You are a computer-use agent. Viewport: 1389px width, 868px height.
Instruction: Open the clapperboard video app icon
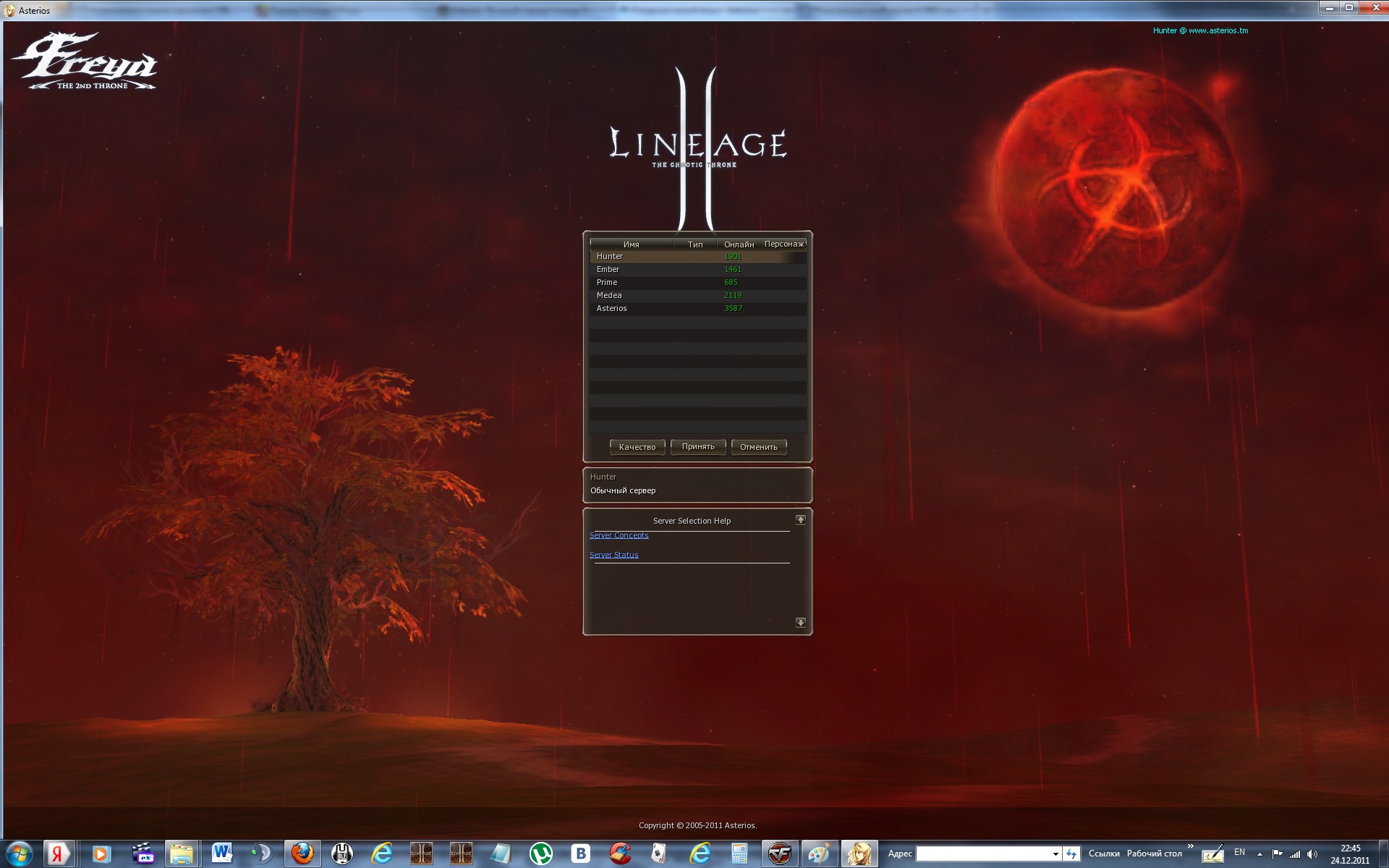pos(143,854)
